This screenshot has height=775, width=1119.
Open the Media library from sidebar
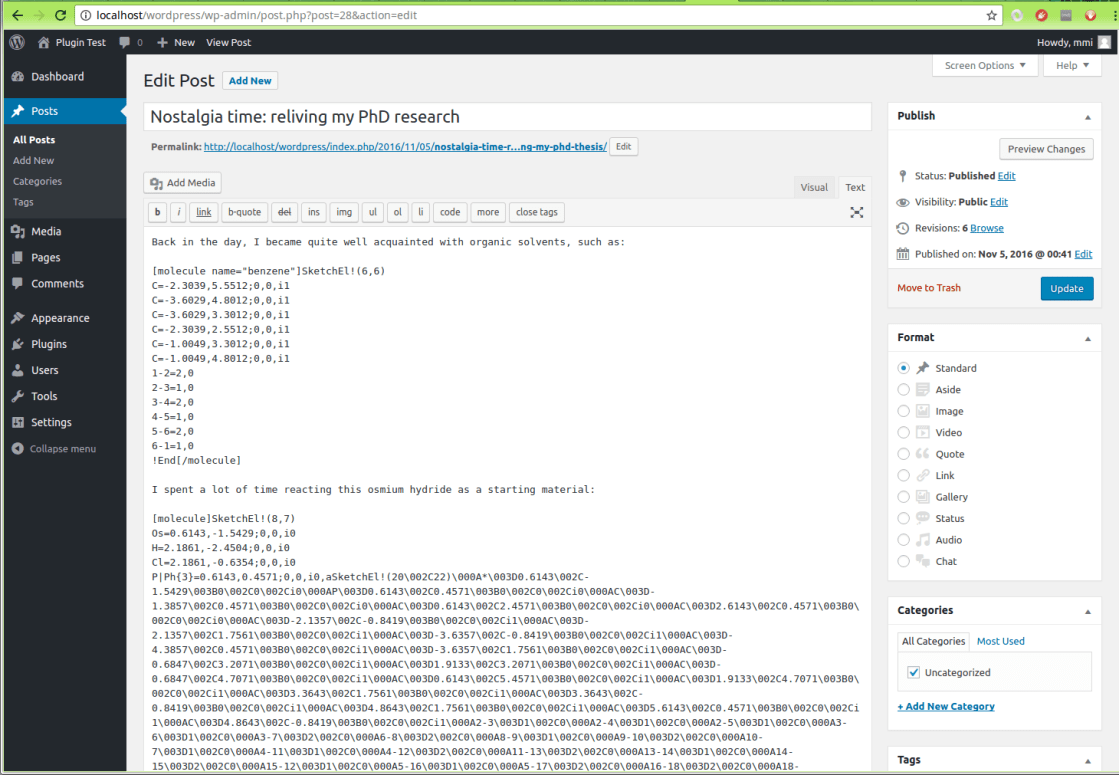(46, 231)
